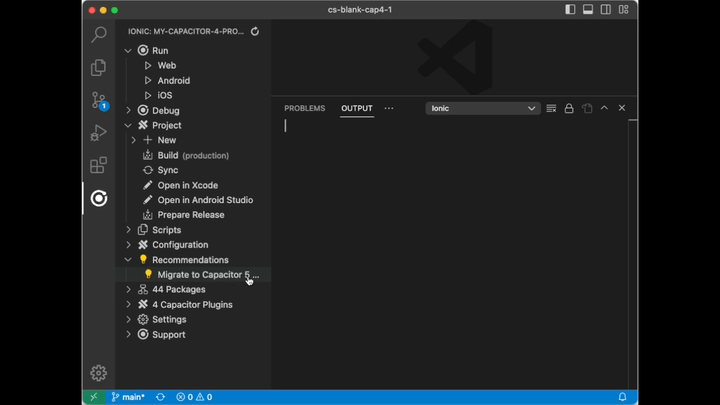The height and width of the screenshot is (405, 720).
Task: Clear the output panel
Action: coord(551,108)
